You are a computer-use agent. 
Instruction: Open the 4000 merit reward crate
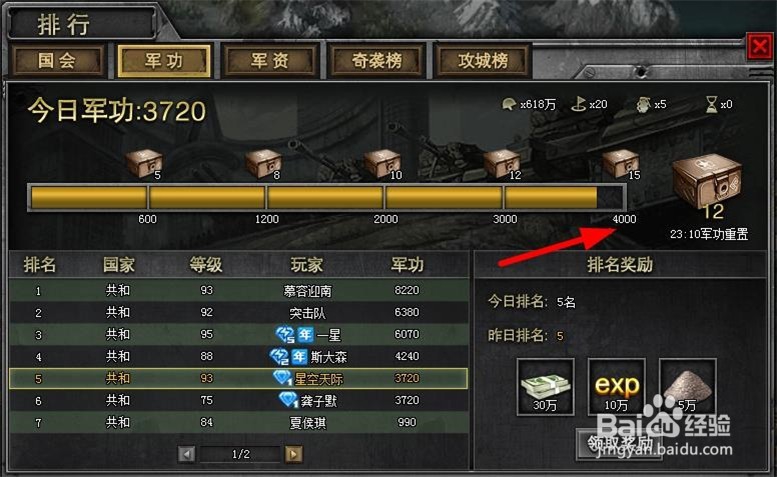click(x=620, y=164)
